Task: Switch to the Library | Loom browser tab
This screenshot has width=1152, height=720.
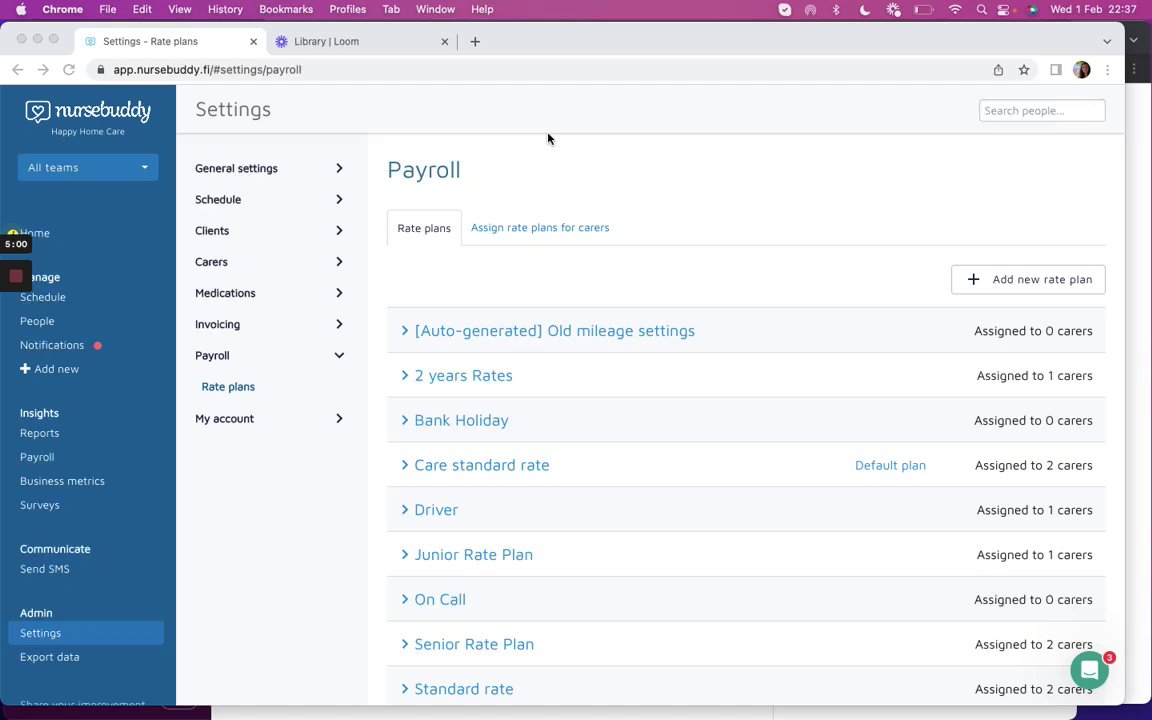Action: point(361,42)
